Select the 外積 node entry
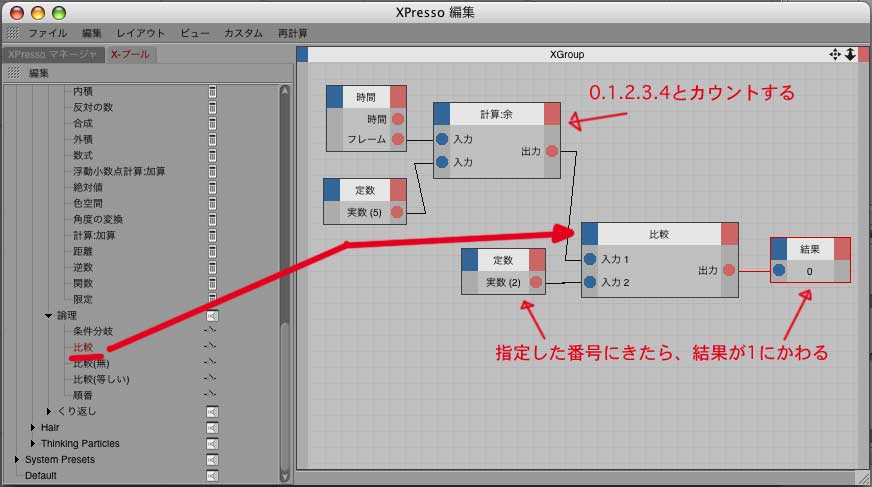This screenshot has width=872, height=487. [83, 139]
